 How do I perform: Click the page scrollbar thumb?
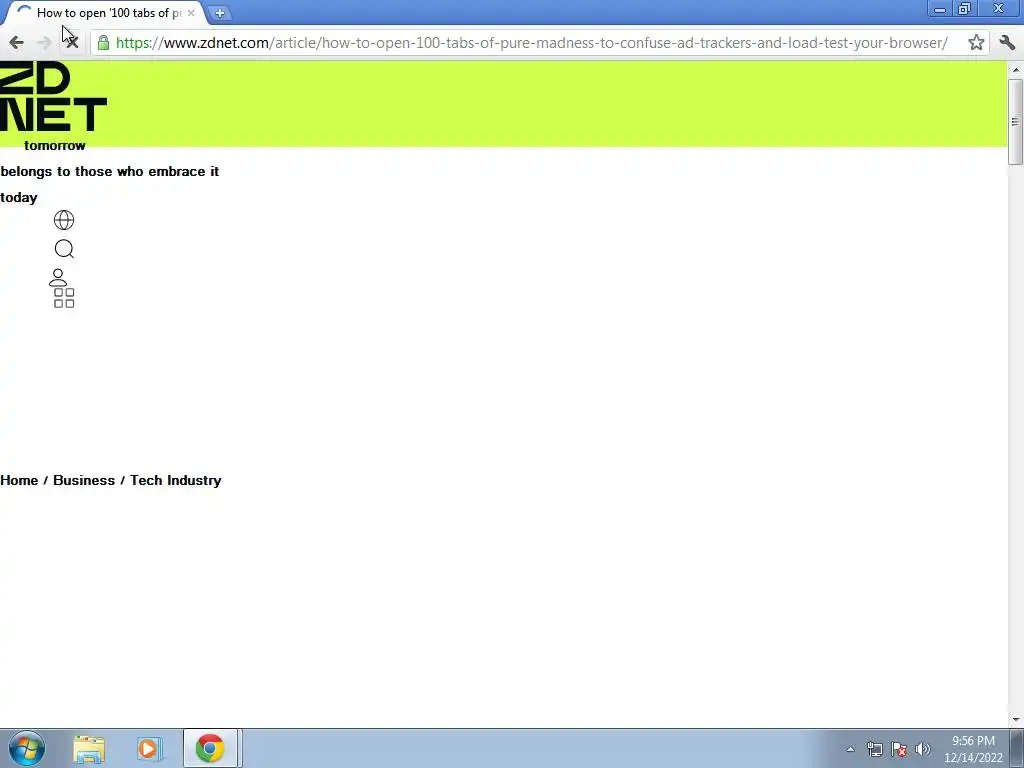[1015, 121]
